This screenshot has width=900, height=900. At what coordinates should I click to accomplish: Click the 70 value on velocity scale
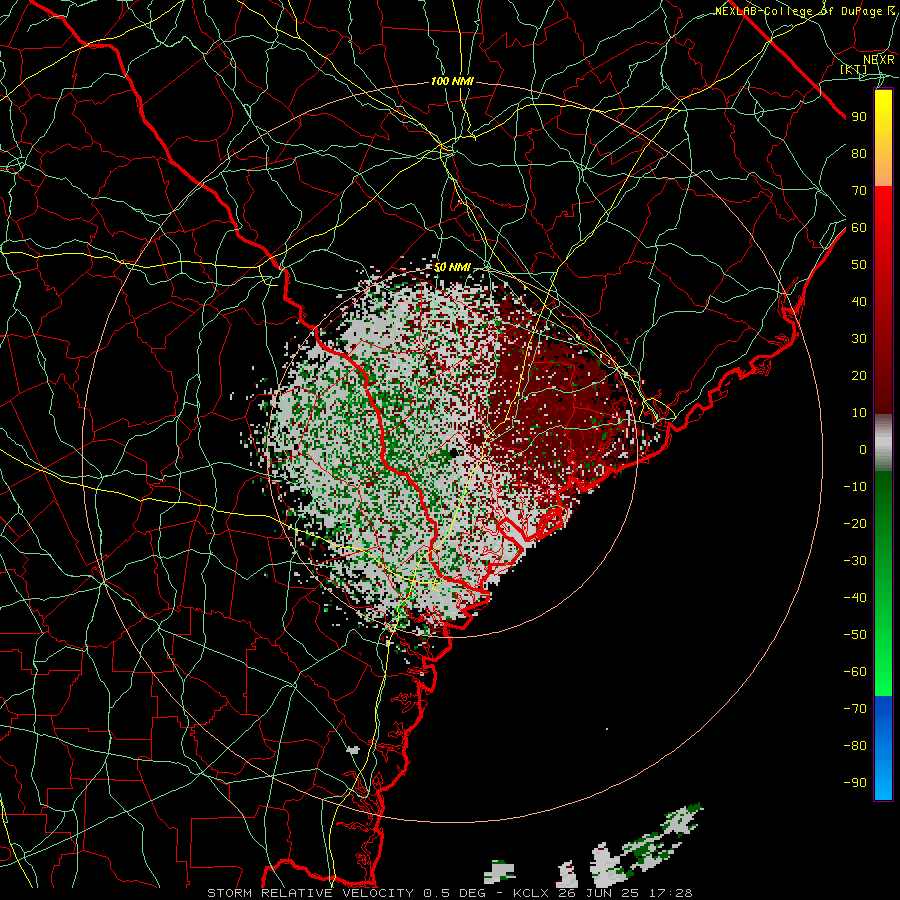(859, 191)
